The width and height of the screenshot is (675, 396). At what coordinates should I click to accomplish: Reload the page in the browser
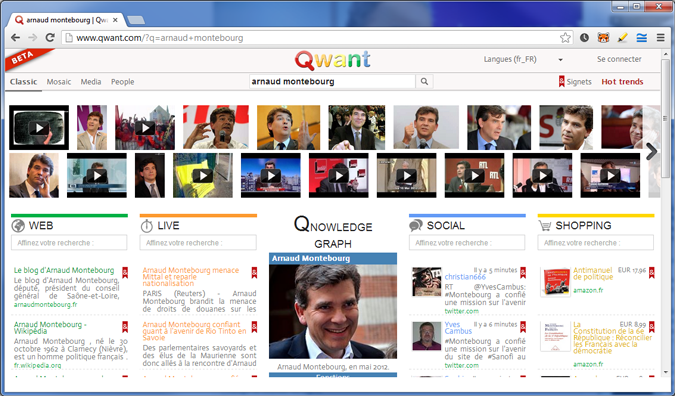(50, 38)
